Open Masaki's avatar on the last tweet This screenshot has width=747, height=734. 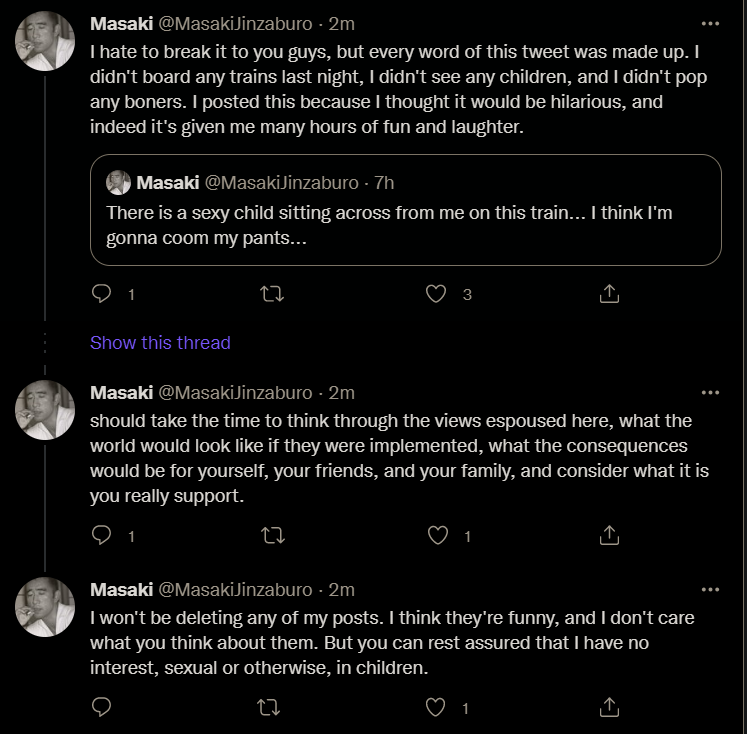[x=45, y=607]
